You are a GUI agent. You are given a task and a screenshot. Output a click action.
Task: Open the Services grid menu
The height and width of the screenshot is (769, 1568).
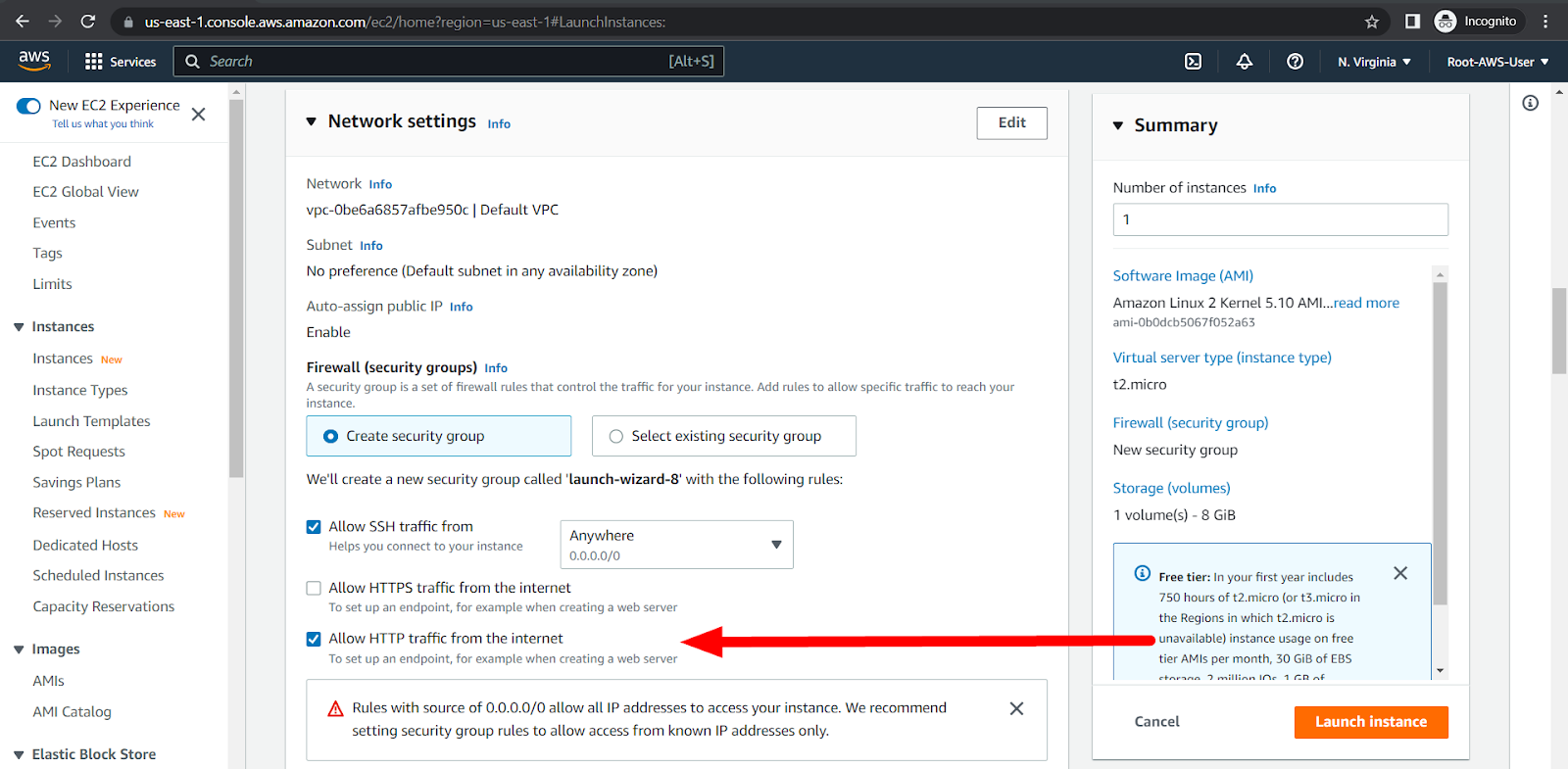click(121, 62)
